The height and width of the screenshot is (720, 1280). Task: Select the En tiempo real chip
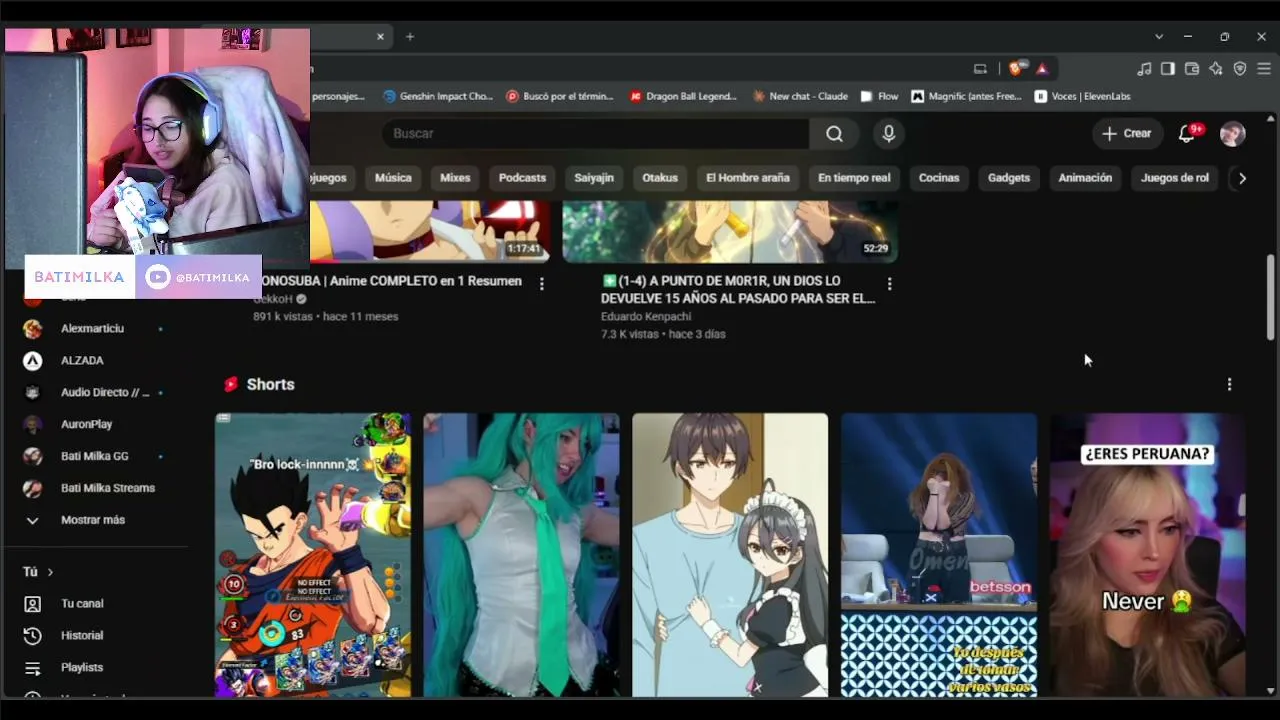click(854, 178)
